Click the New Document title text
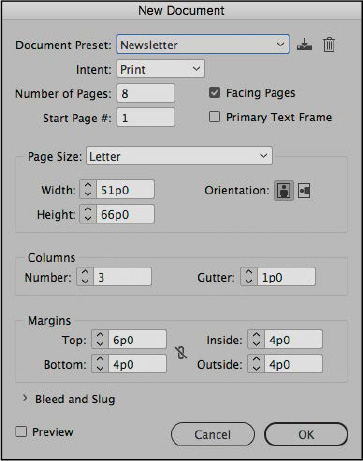The height and width of the screenshot is (461, 363). (181, 10)
